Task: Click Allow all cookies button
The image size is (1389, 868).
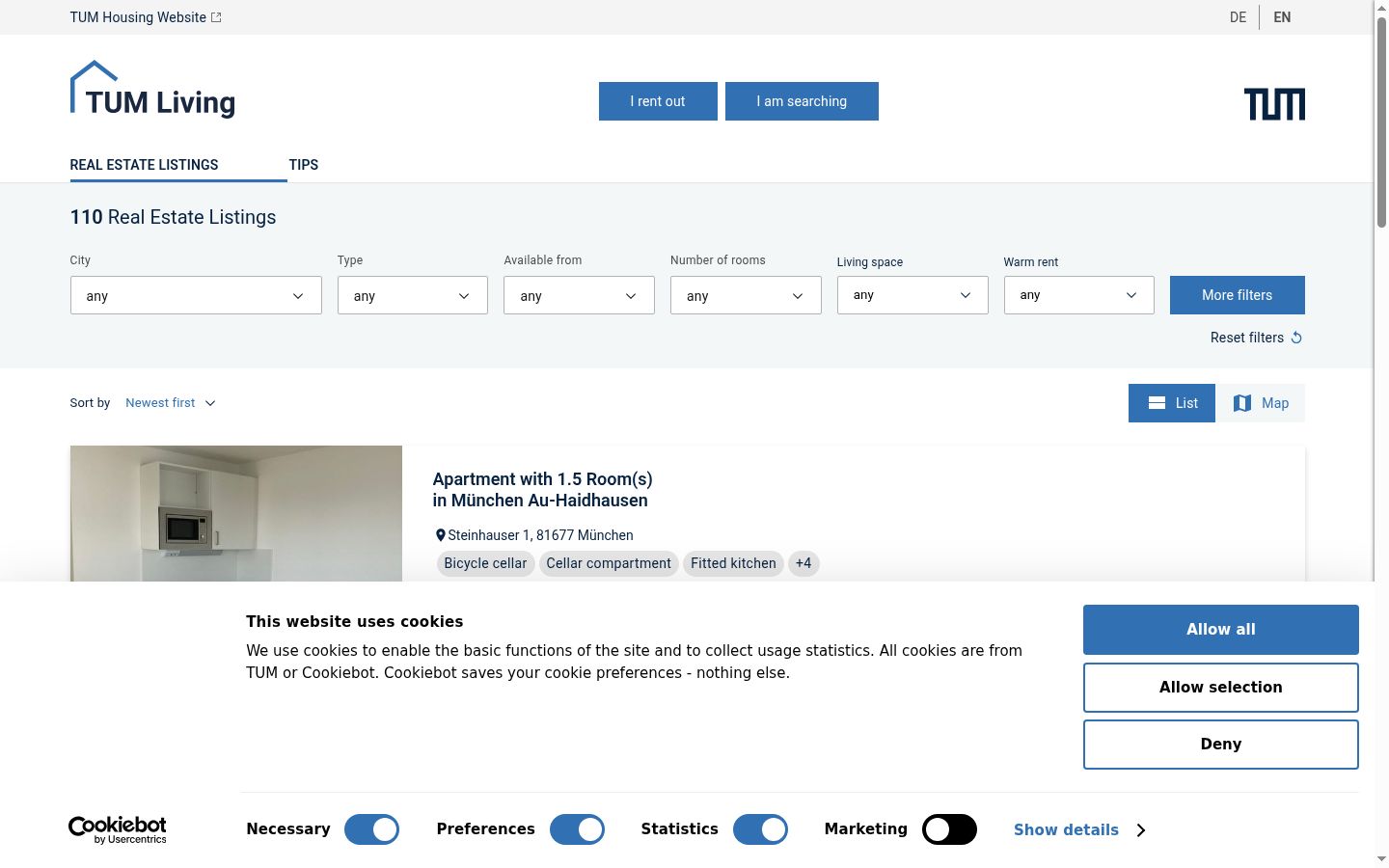Action: 1221,630
